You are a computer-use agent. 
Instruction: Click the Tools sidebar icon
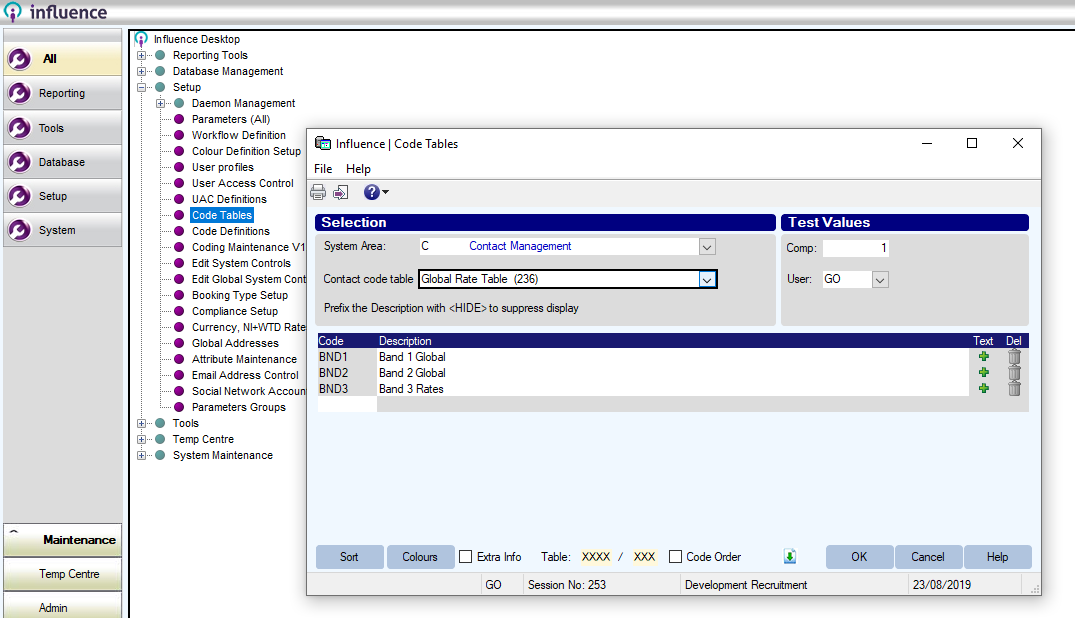(x=19, y=128)
